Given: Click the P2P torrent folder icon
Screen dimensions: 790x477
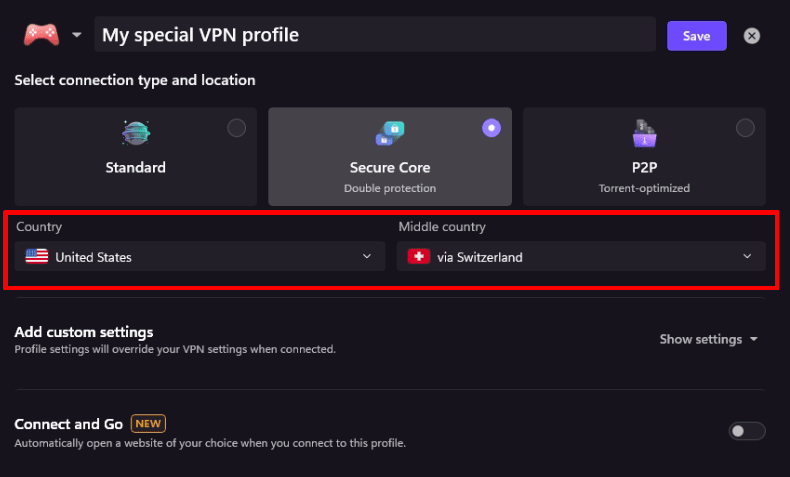Looking at the screenshot, I should (x=644, y=133).
